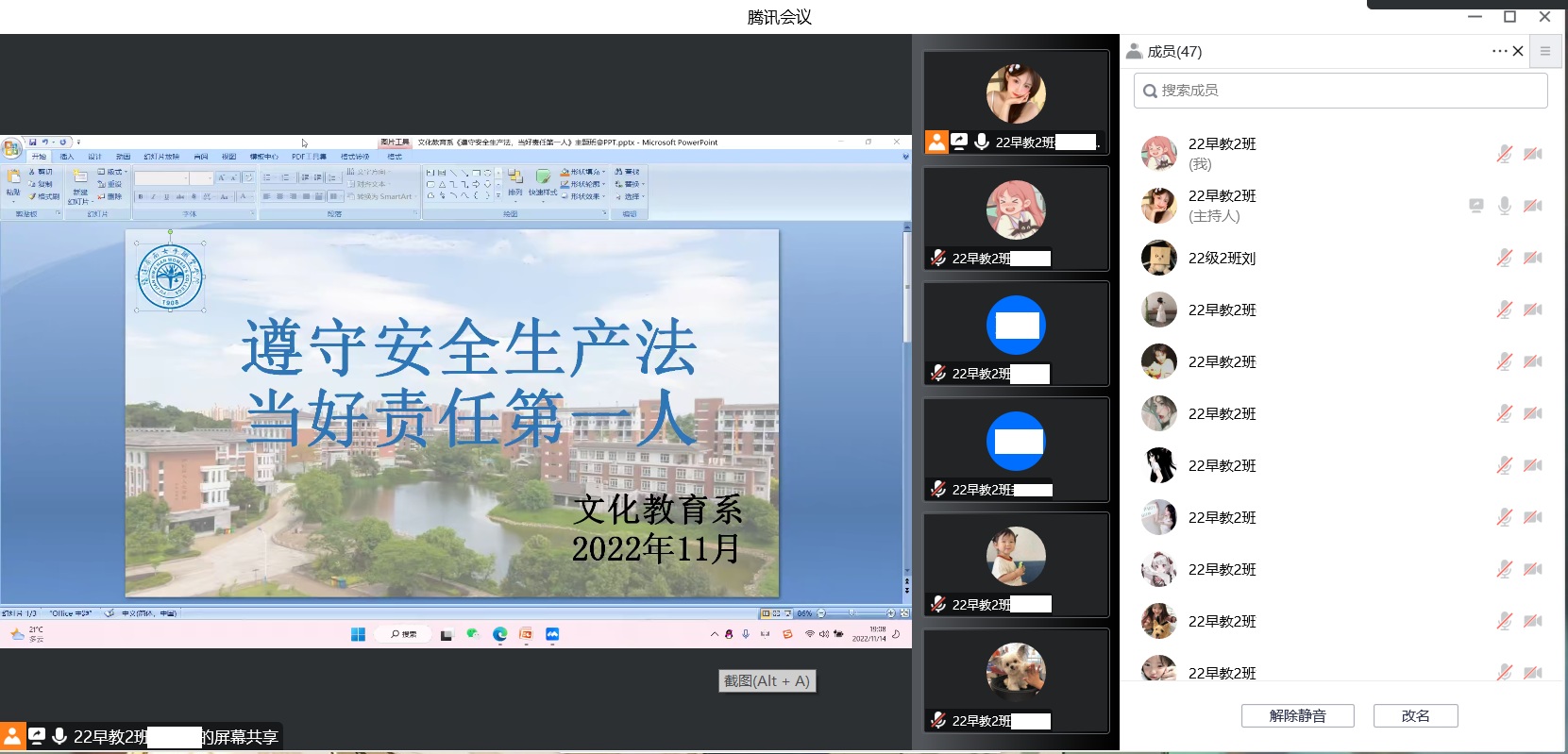Click 删除 to delete the slide

tap(110, 196)
